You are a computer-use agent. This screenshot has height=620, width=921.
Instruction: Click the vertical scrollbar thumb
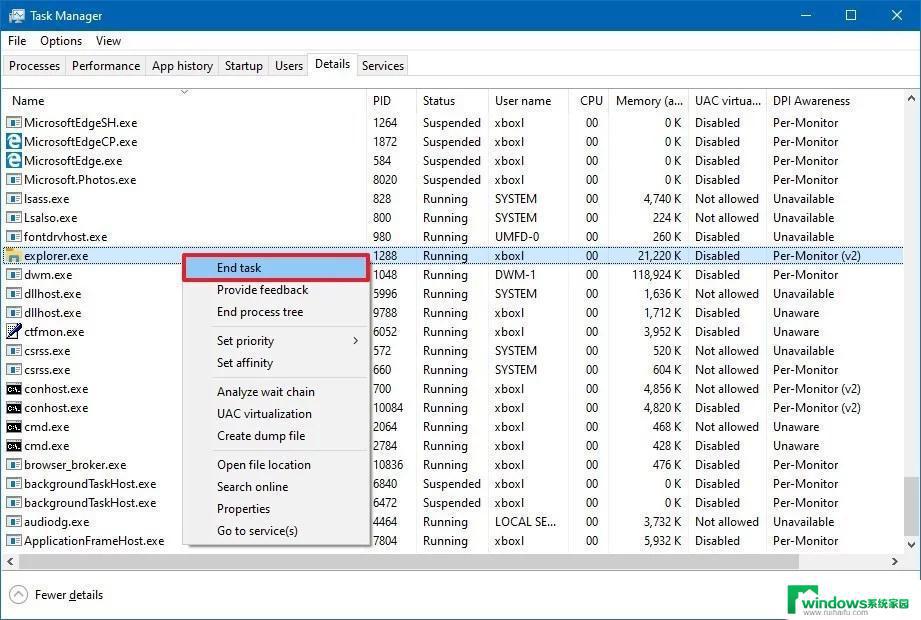point(912,506)
